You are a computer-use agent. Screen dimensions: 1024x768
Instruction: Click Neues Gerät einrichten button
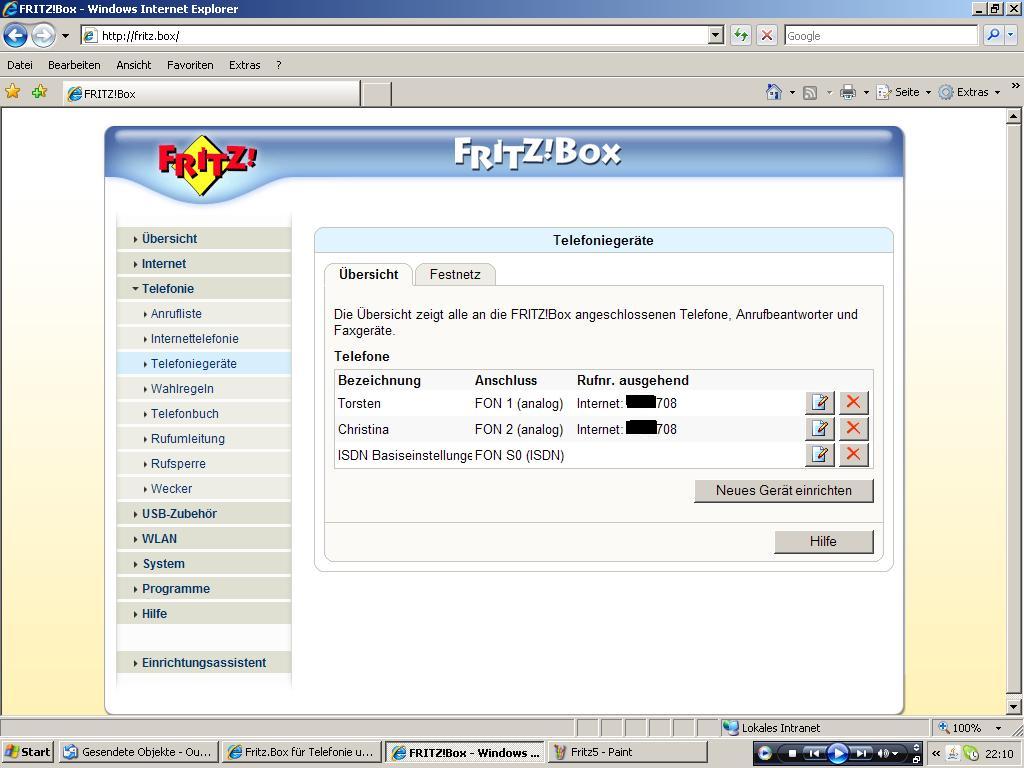tap(783, 490)
